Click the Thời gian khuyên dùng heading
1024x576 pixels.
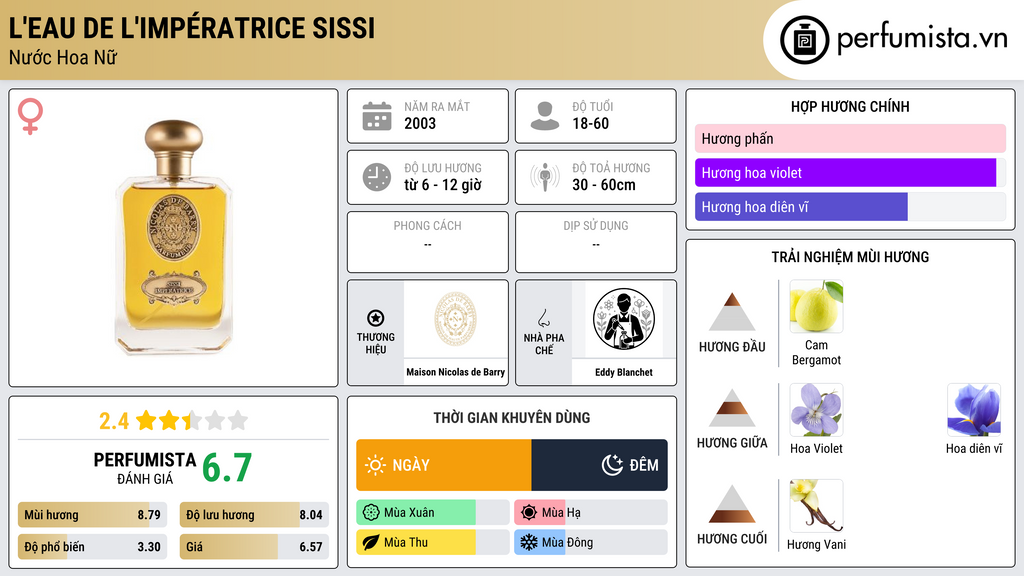click(512, 418)
